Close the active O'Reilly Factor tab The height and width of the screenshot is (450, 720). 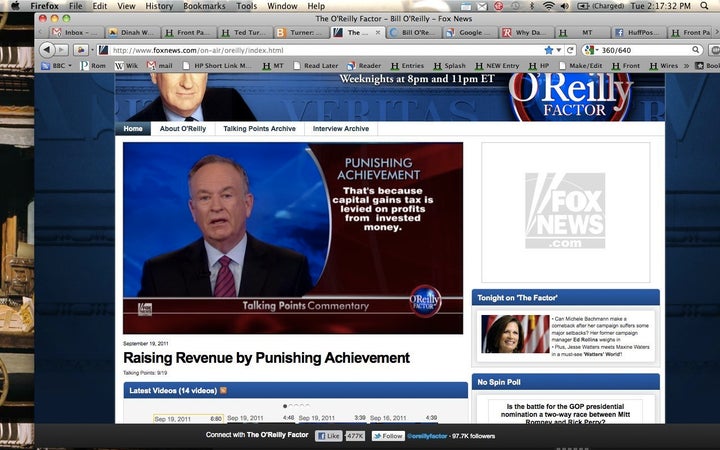378,33
